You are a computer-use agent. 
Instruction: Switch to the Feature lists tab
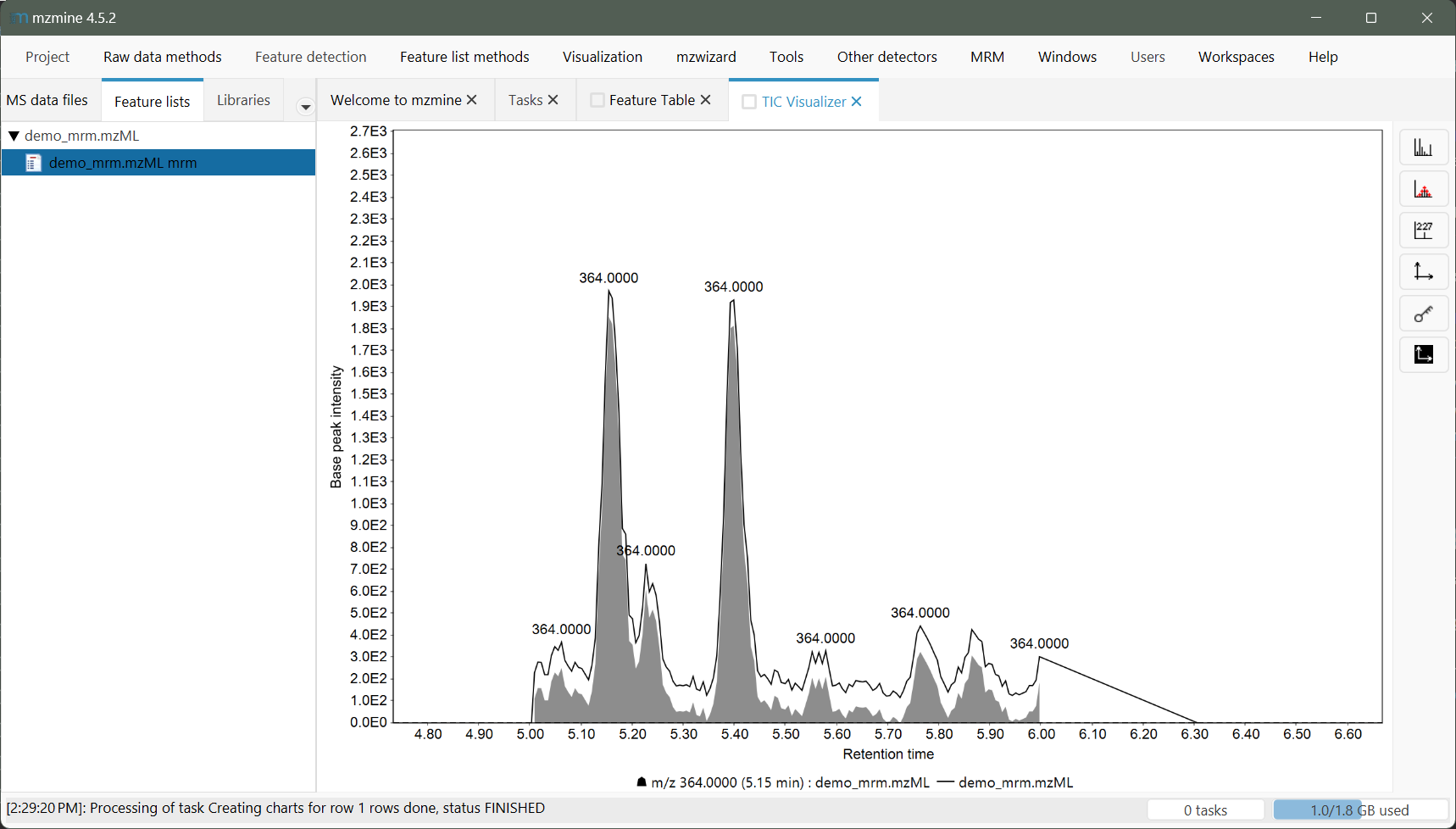pyautogui.click(x=153, y=102)
